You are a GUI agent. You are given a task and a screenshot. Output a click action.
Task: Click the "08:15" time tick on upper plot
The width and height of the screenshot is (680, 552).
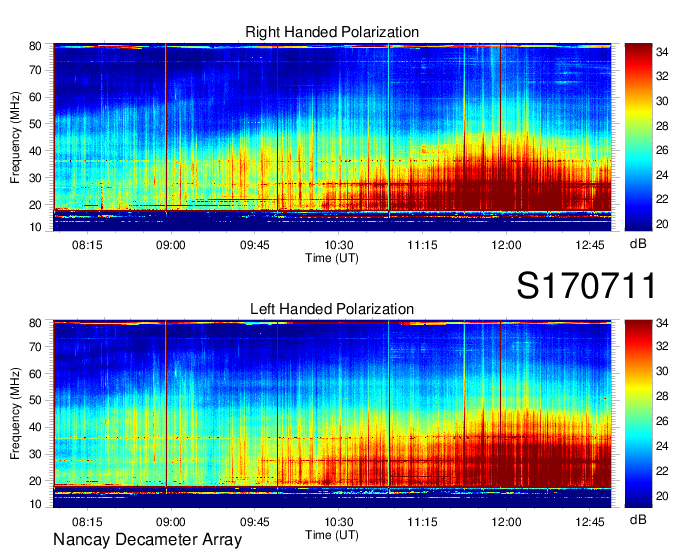(x=87, y=245)
